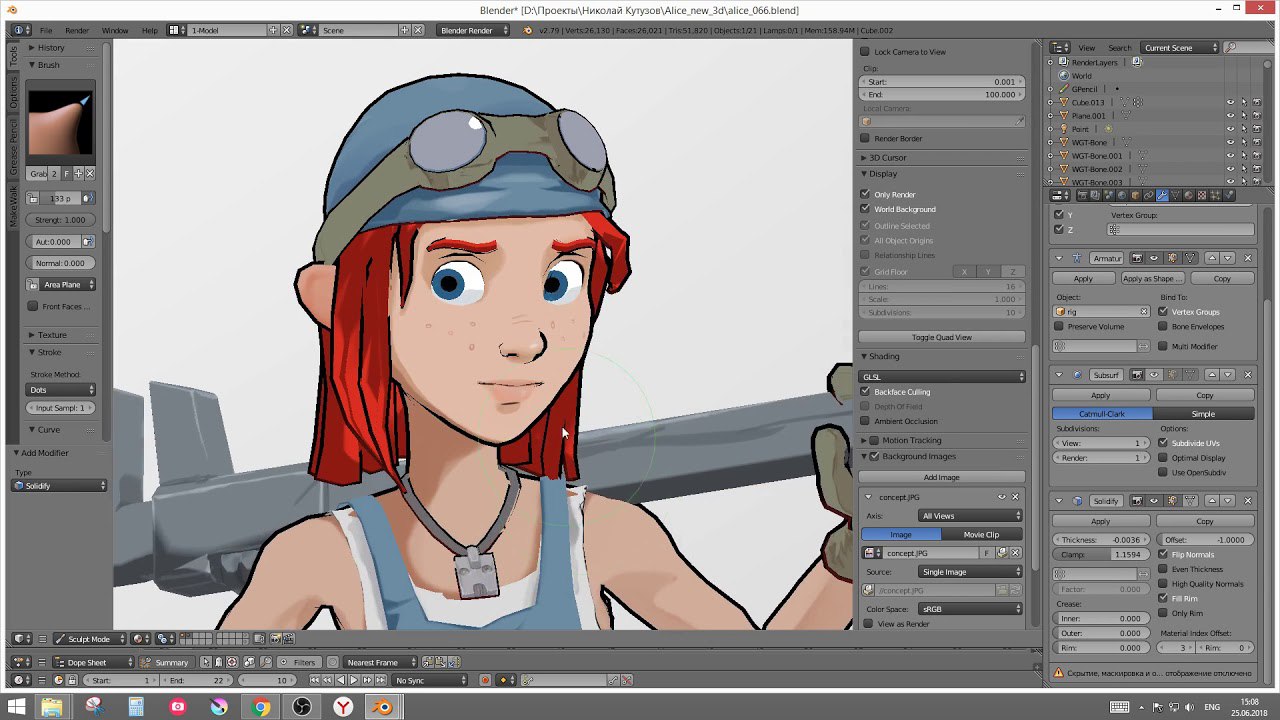Open OBS Studio from the taskbar

pyautogui.click(x=301, y=707)
